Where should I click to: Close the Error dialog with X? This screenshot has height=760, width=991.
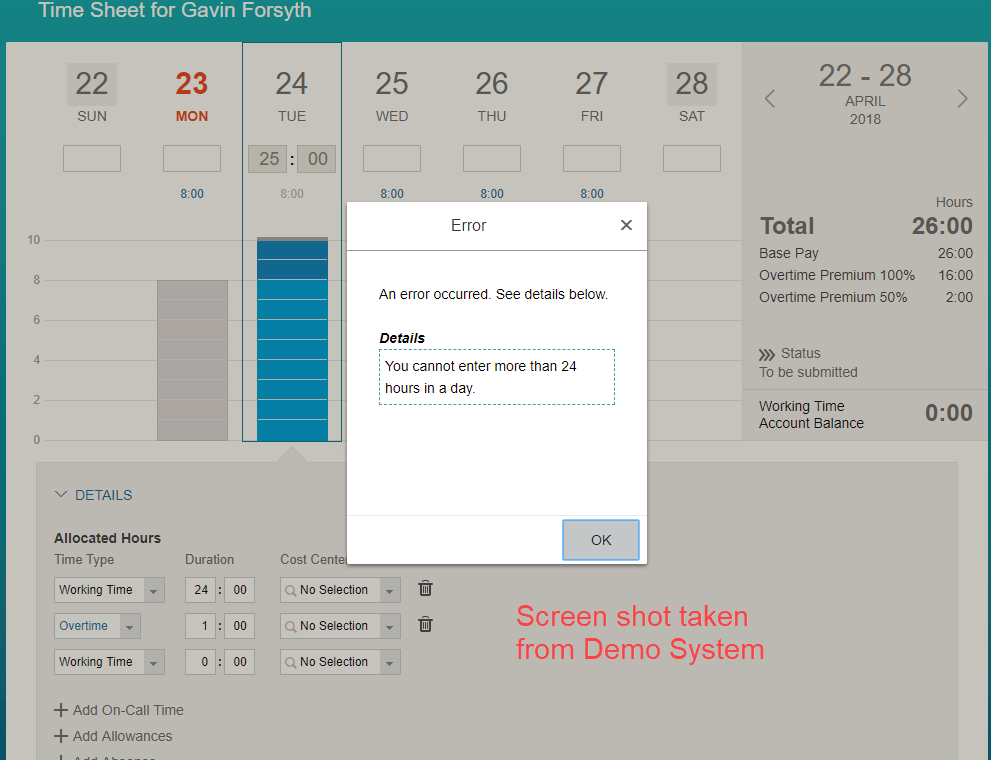(626, 225)
